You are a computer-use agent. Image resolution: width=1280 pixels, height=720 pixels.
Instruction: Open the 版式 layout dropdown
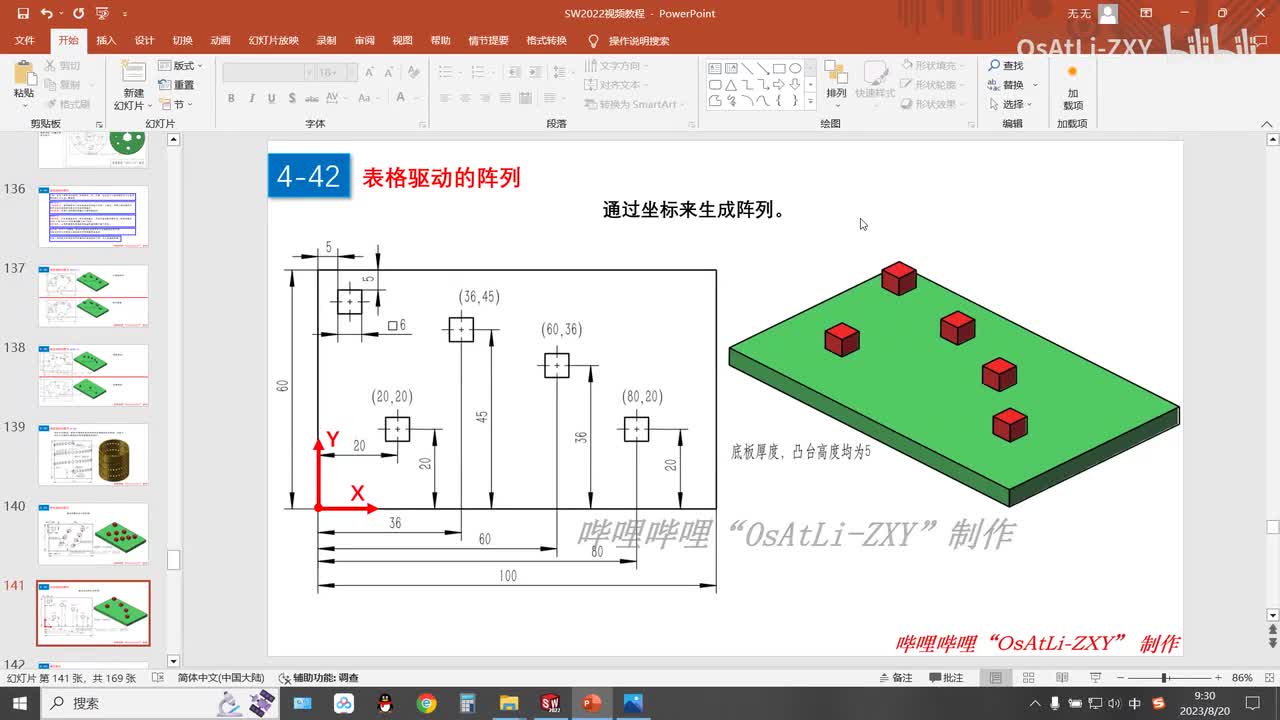coord(180,66)
